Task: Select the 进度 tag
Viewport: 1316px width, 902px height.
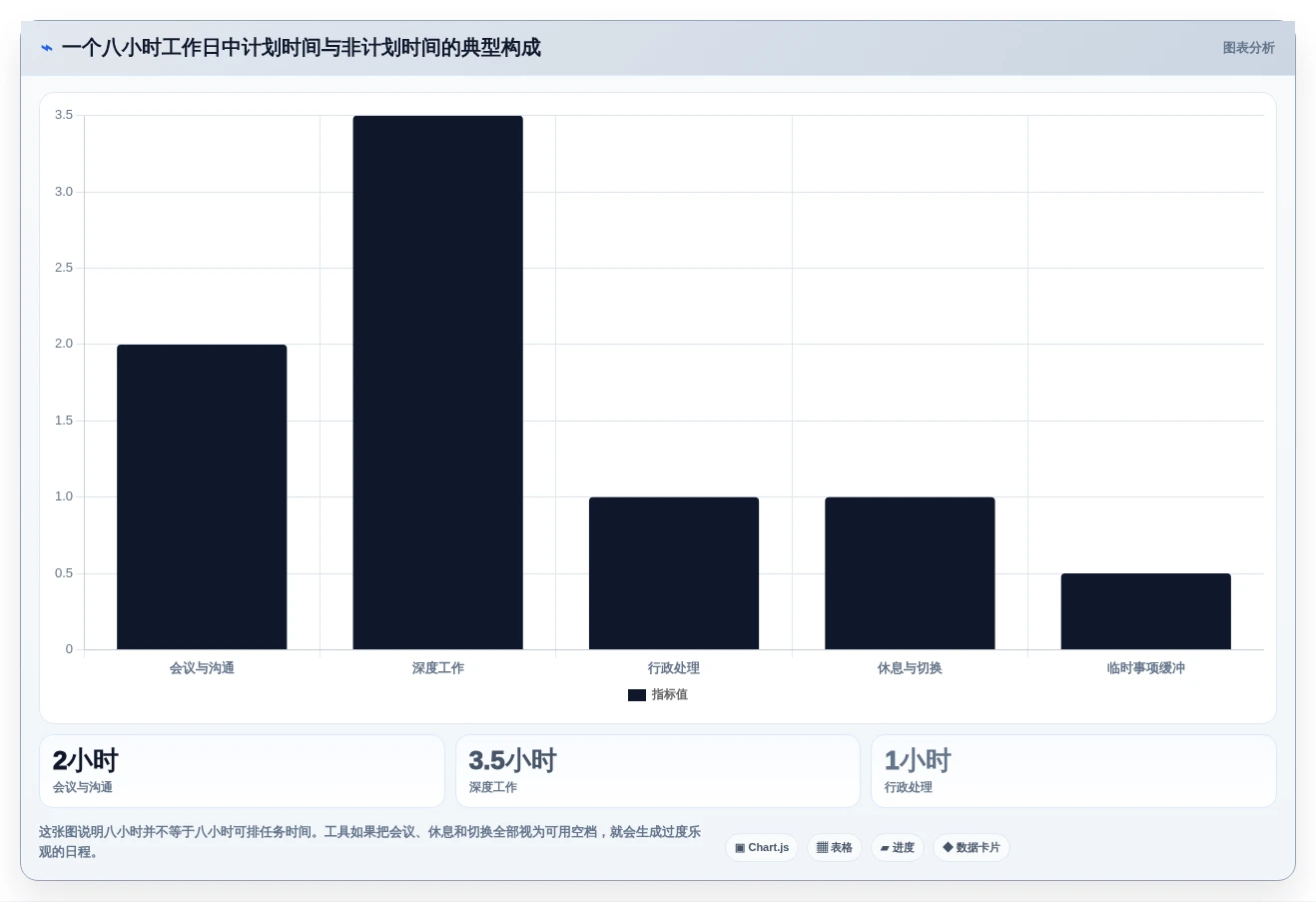Action: click(898, 847)
